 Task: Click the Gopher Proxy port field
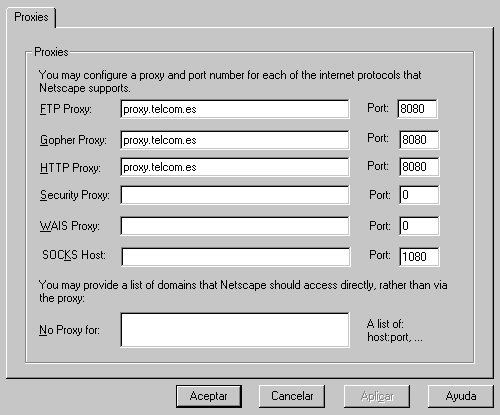pyautogui.click(x=419, y=140)
